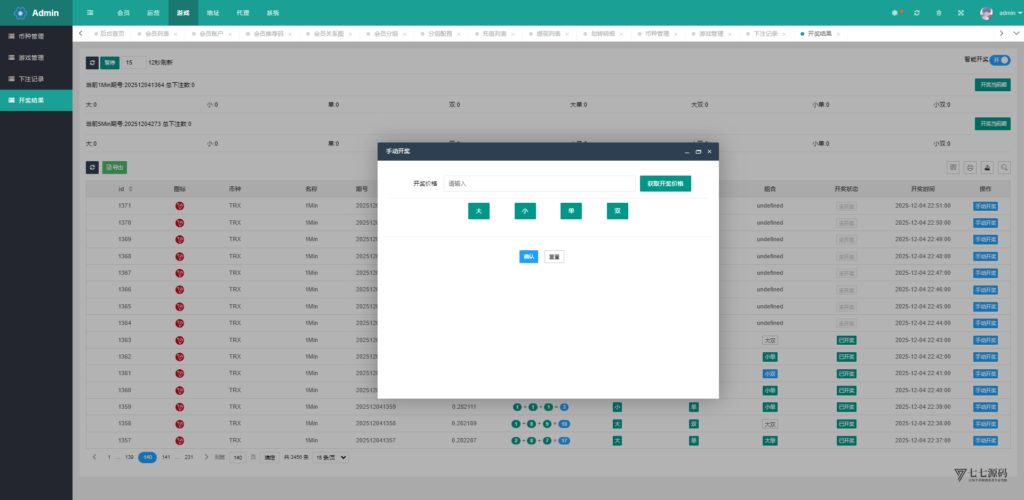Click 开奖当前期 button for 5Min period
This screenshot has height=500, width=1024.
(x=993, y=124)
